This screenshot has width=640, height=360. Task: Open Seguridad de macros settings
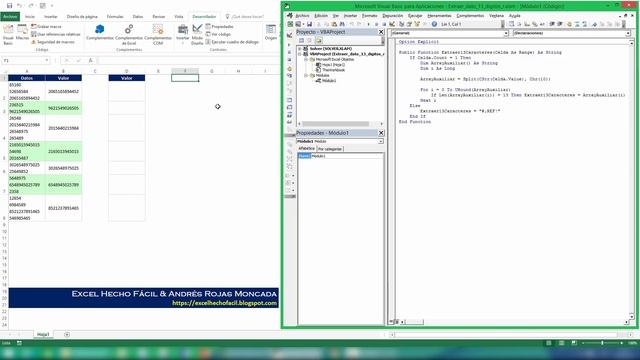pyautogui.click(x=53, y=42)
